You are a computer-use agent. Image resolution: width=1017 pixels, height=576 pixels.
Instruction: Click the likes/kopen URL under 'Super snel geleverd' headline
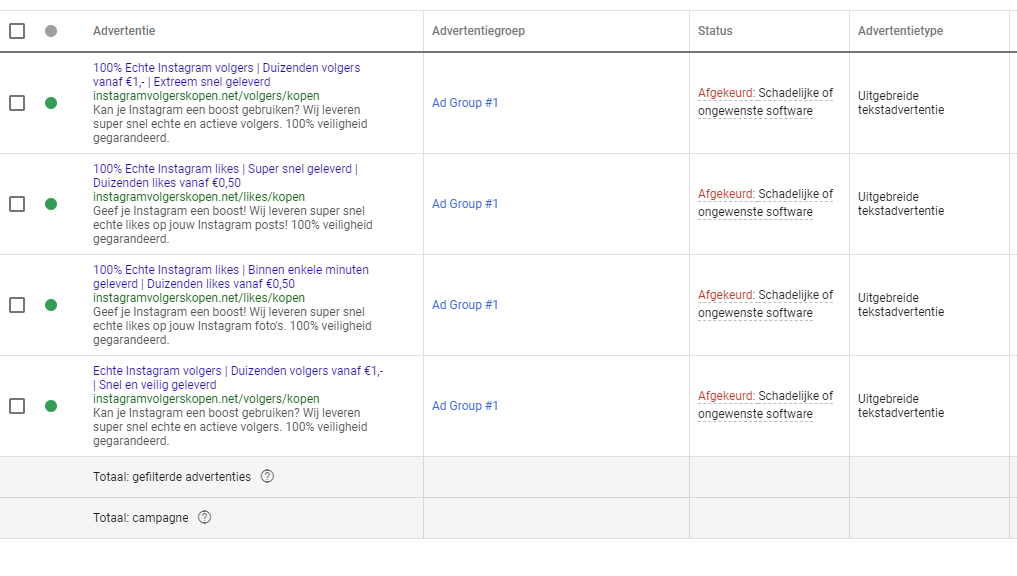198,197
